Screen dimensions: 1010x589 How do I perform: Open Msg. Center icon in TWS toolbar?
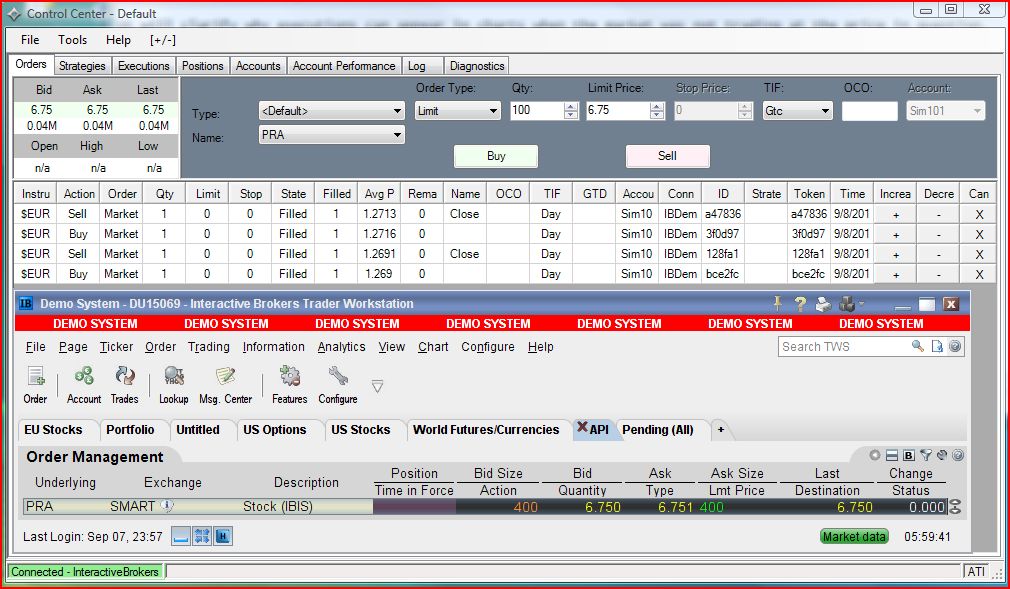coord(225,376)
